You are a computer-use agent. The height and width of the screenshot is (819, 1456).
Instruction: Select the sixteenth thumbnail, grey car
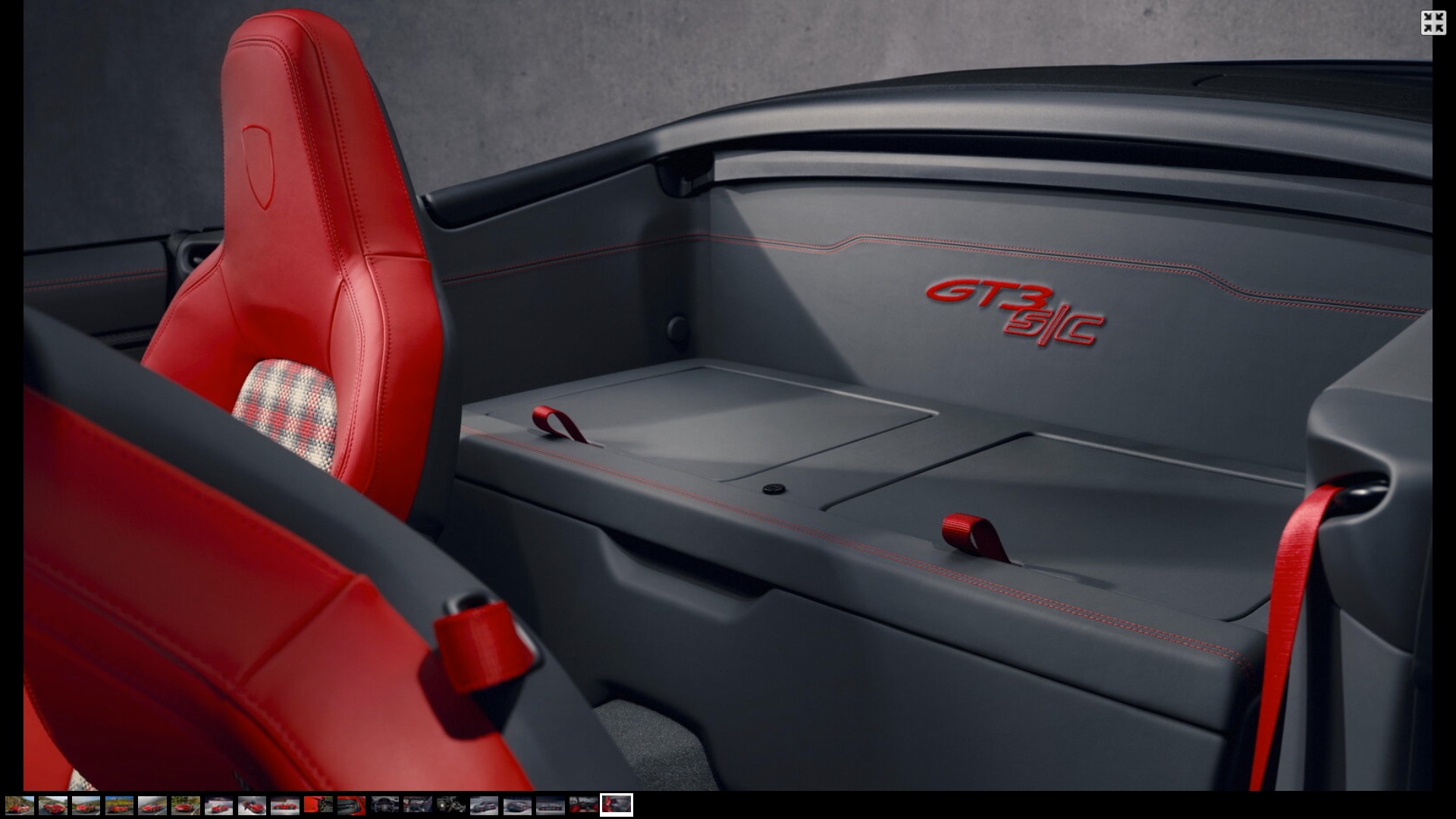[x=517, y=805]
